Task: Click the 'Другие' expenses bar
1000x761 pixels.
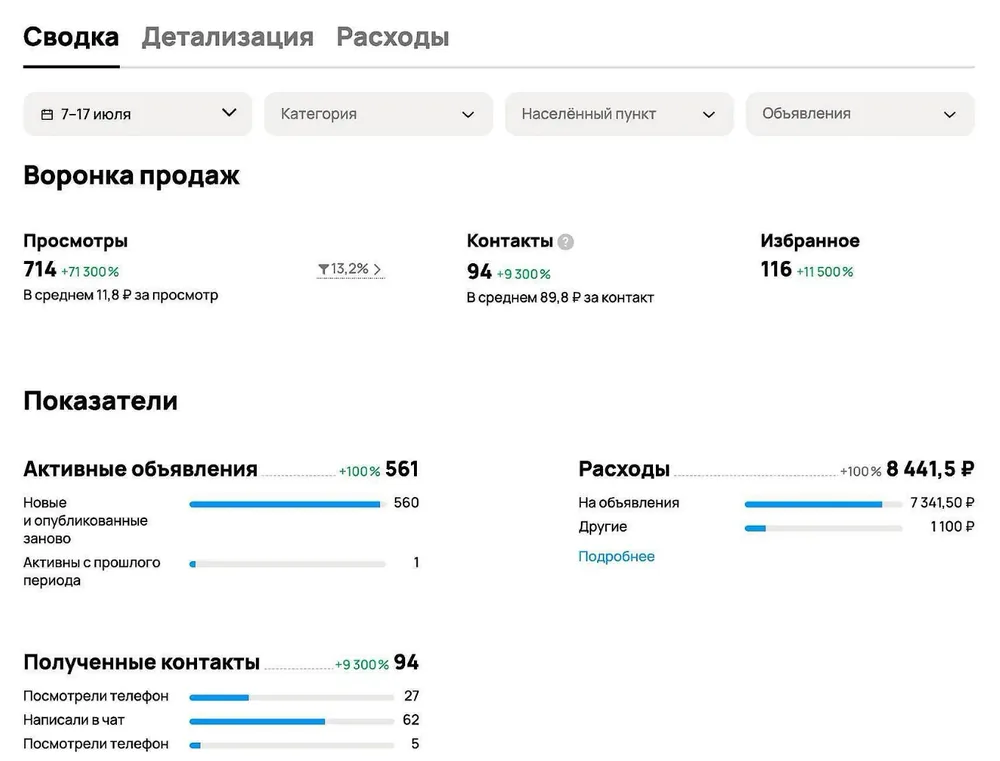Action: [x=823, y=528]
